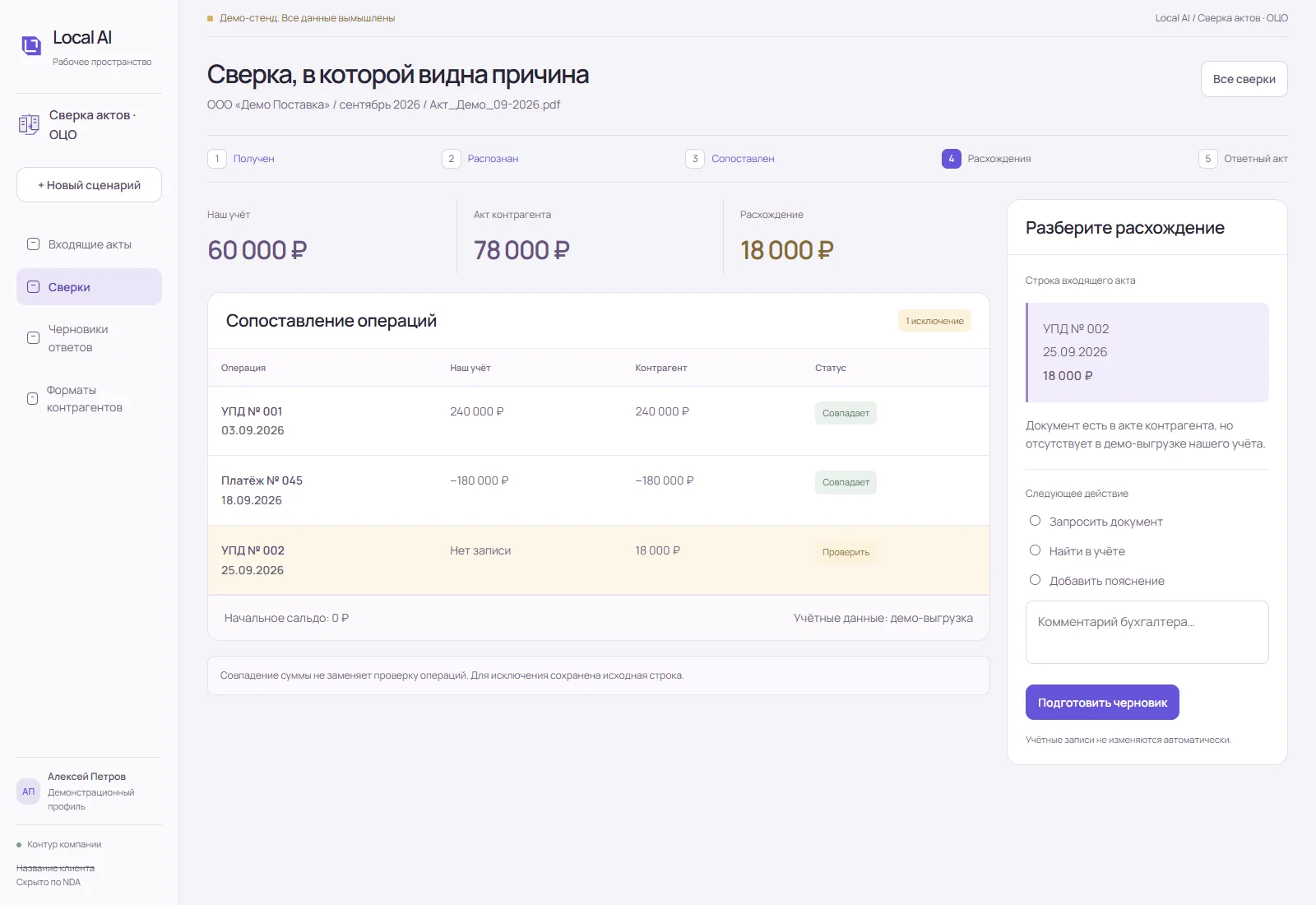Click the 1 исключение badge
The height and width of the screenshot is (905, 1316).
[934, 321]
